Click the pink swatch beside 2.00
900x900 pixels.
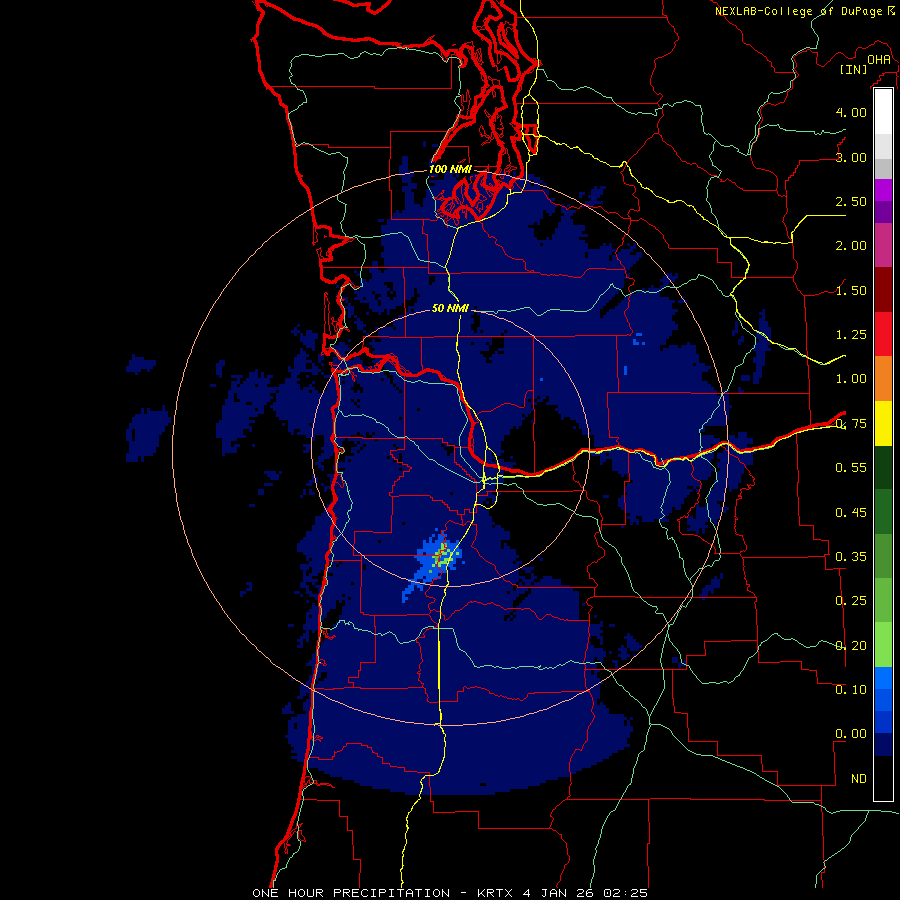(x=883, y=245)
